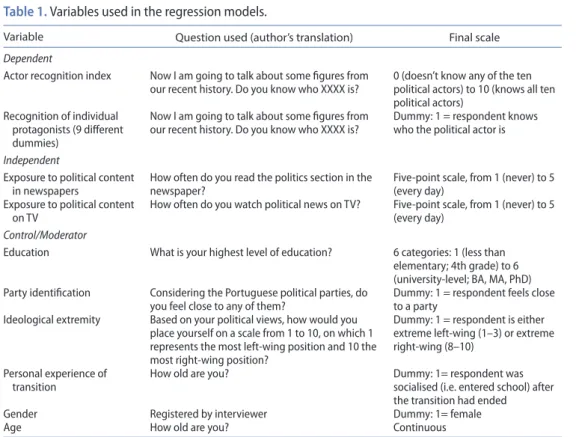
Task: Click the caption 'Variables used in the regression models.'
Action: coord(158,12)
